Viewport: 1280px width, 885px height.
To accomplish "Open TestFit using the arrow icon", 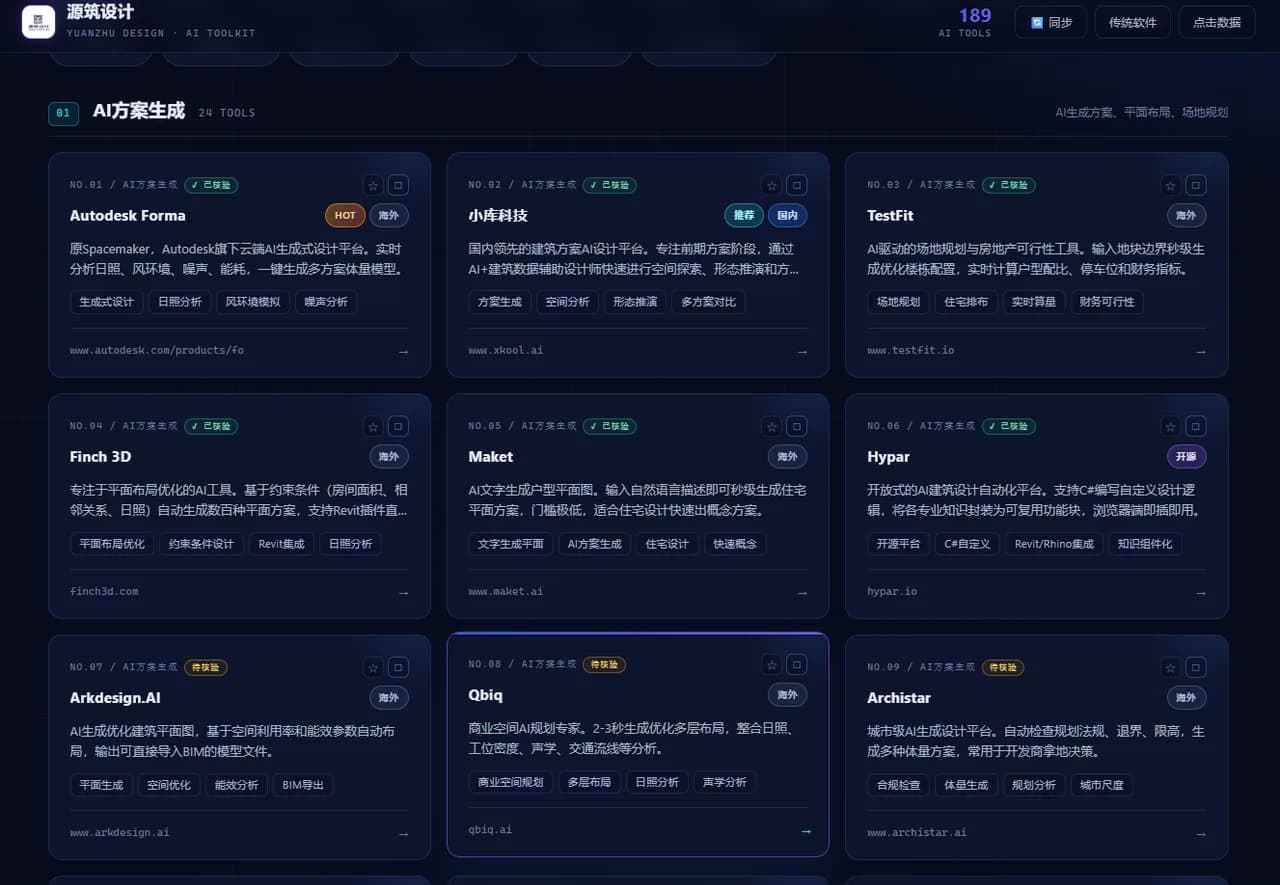I will tap(1201, 352).
